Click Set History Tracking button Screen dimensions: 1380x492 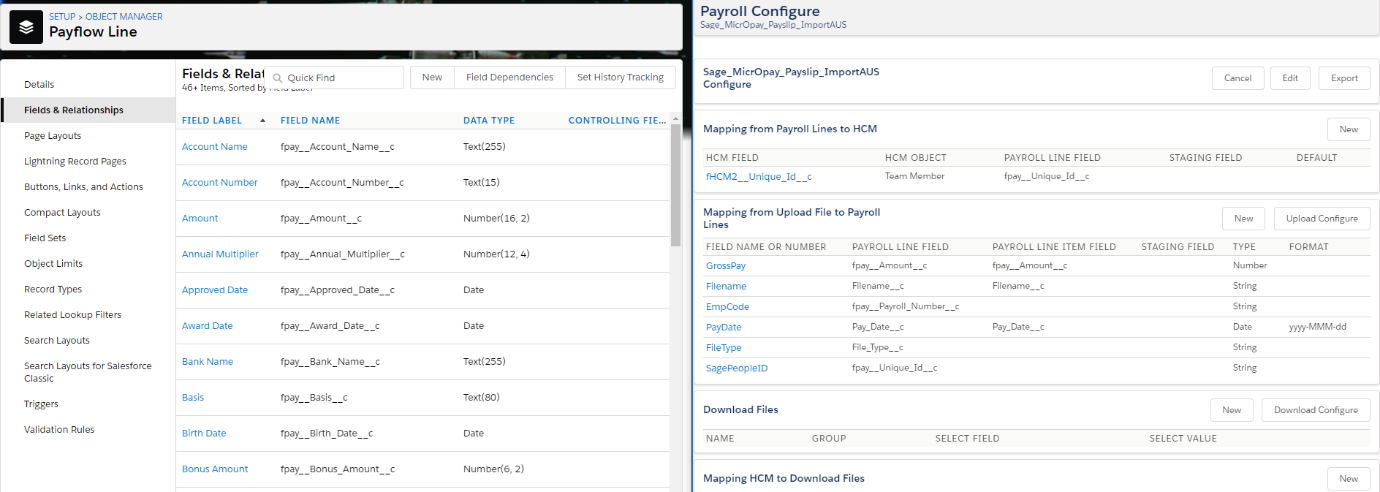[x=620, y=77]
